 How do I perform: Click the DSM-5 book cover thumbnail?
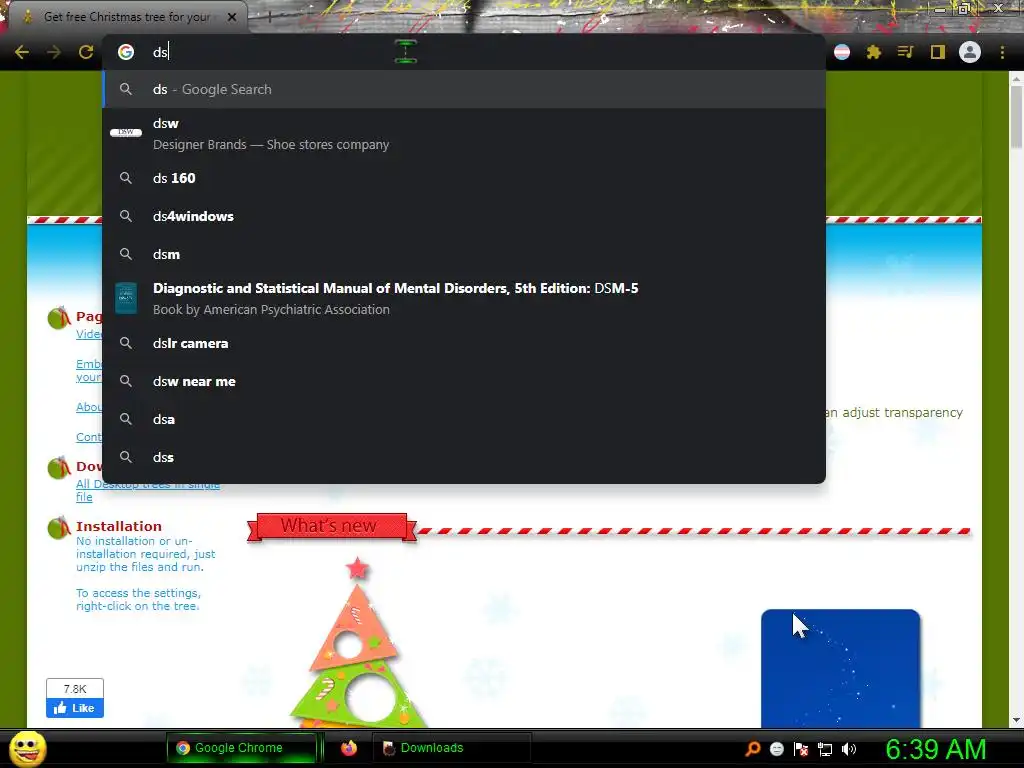[126, 298]
